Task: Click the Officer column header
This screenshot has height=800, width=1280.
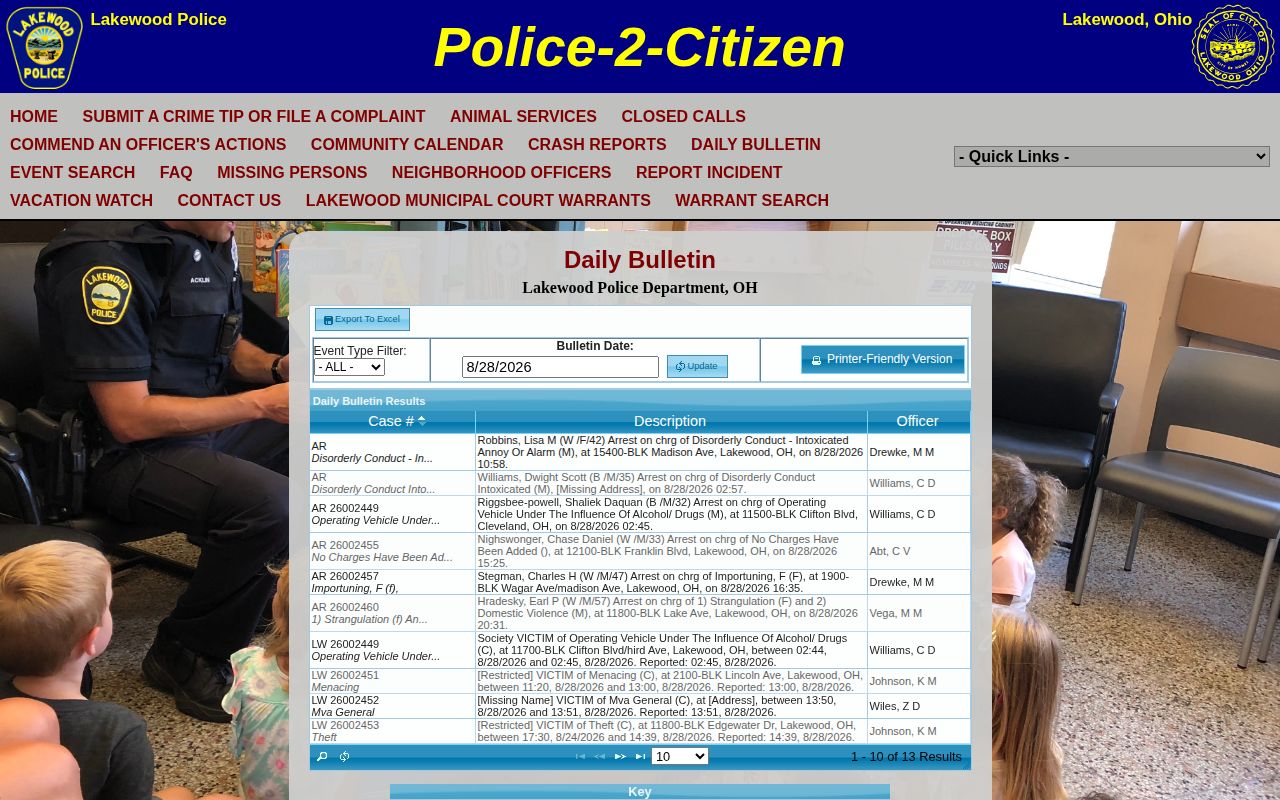Action: click(917, 421)
